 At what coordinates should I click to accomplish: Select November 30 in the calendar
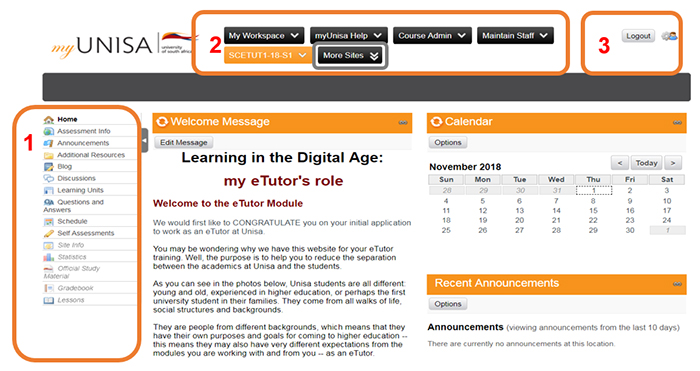point(630,231)
